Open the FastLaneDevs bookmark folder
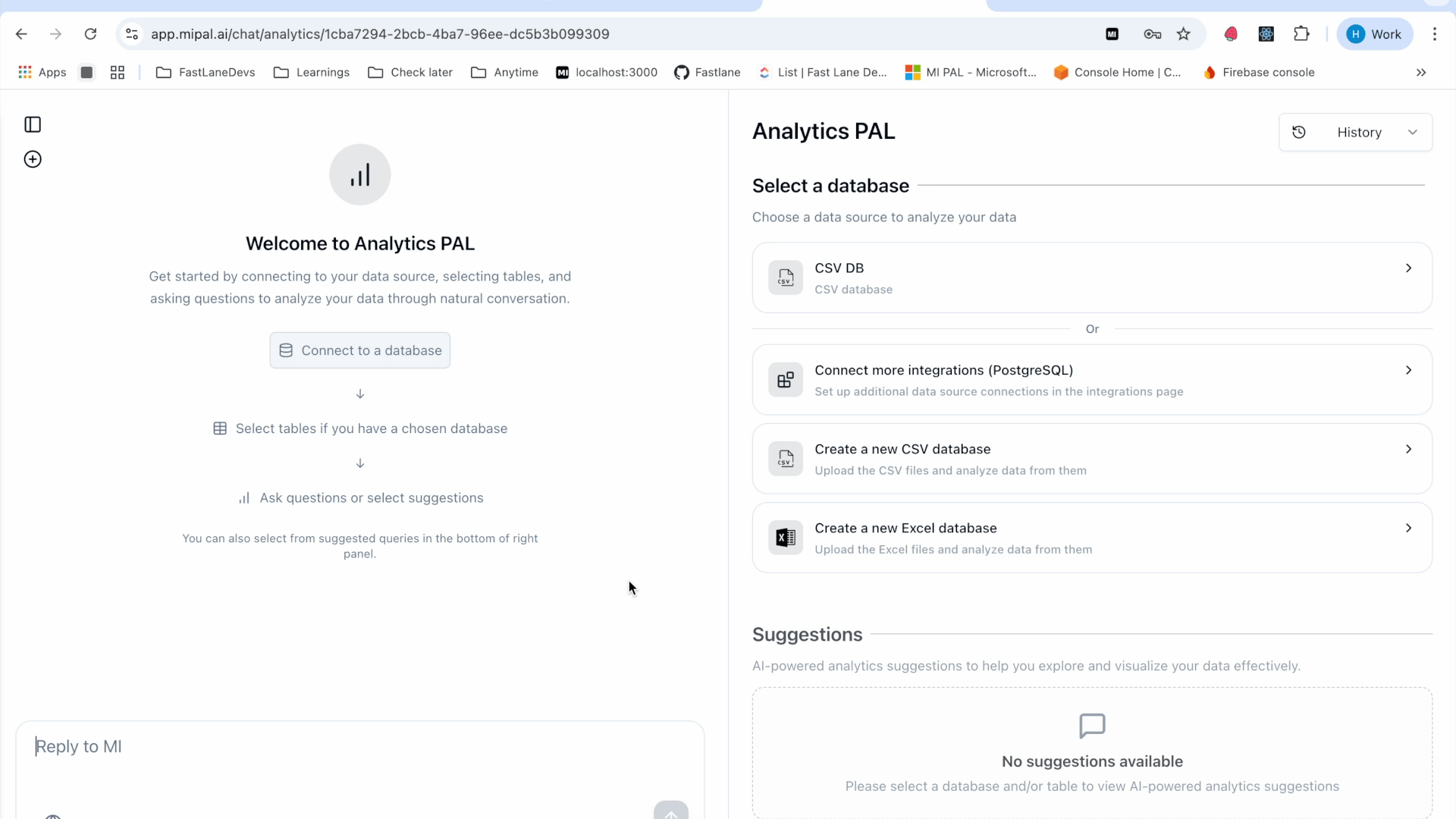This screenshot has height=819, width=1456. pyautogui.click(x=206, y=73)
